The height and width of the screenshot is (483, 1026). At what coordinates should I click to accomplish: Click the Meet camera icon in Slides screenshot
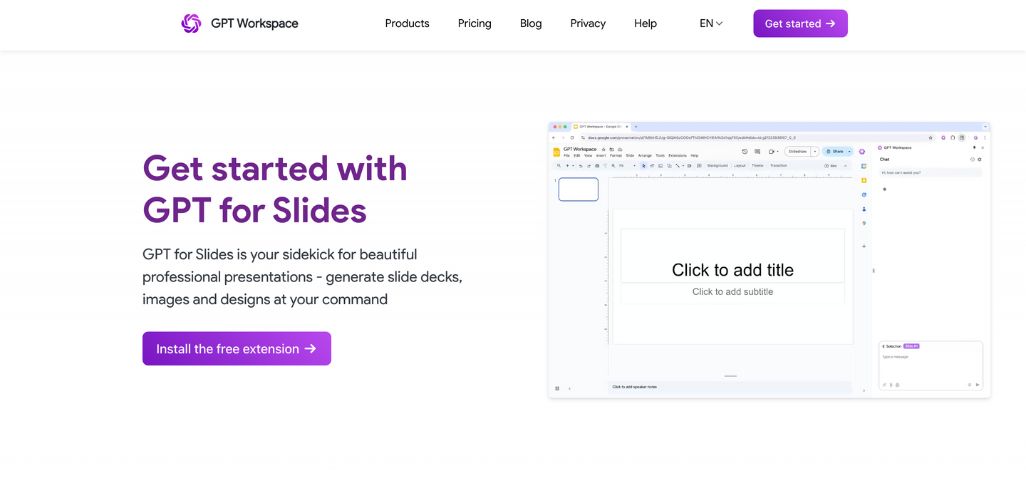[x=771, y=152]
